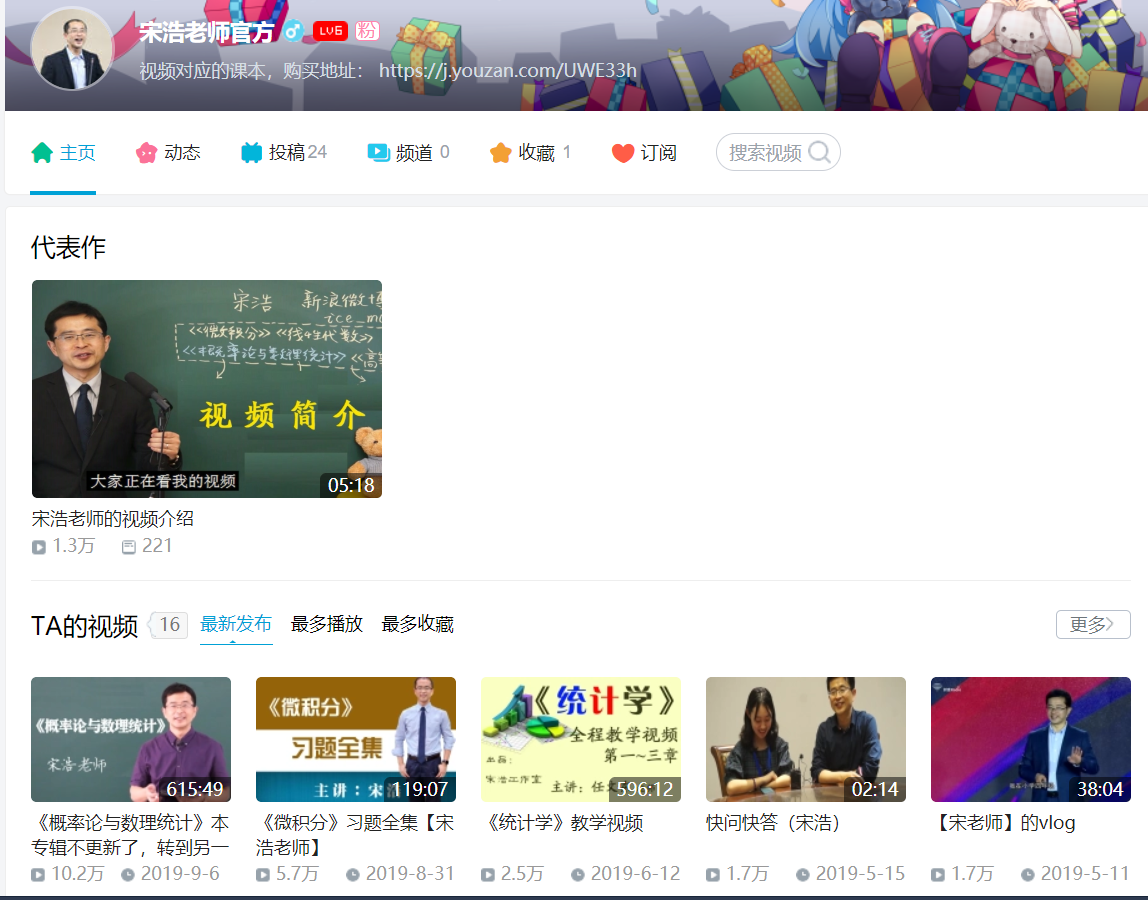Open the 统计学 video thumbnail
Image resolution: width=1148 pixels, height=900 pixels.
[581, 740]
